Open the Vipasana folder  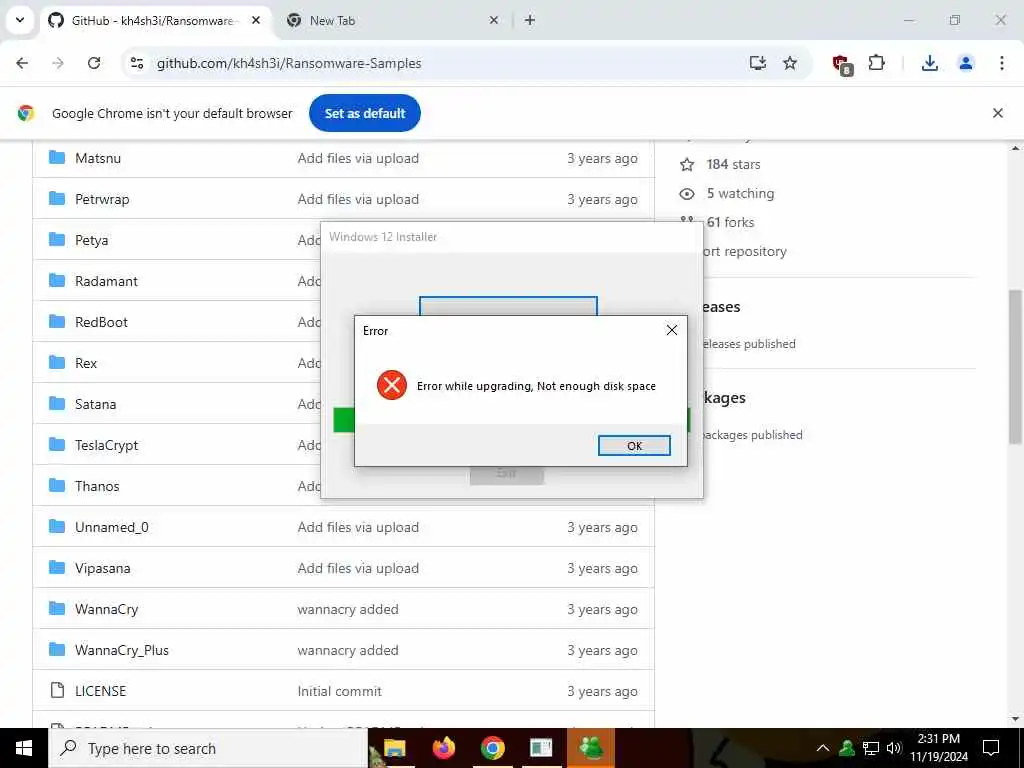(103, 568)
